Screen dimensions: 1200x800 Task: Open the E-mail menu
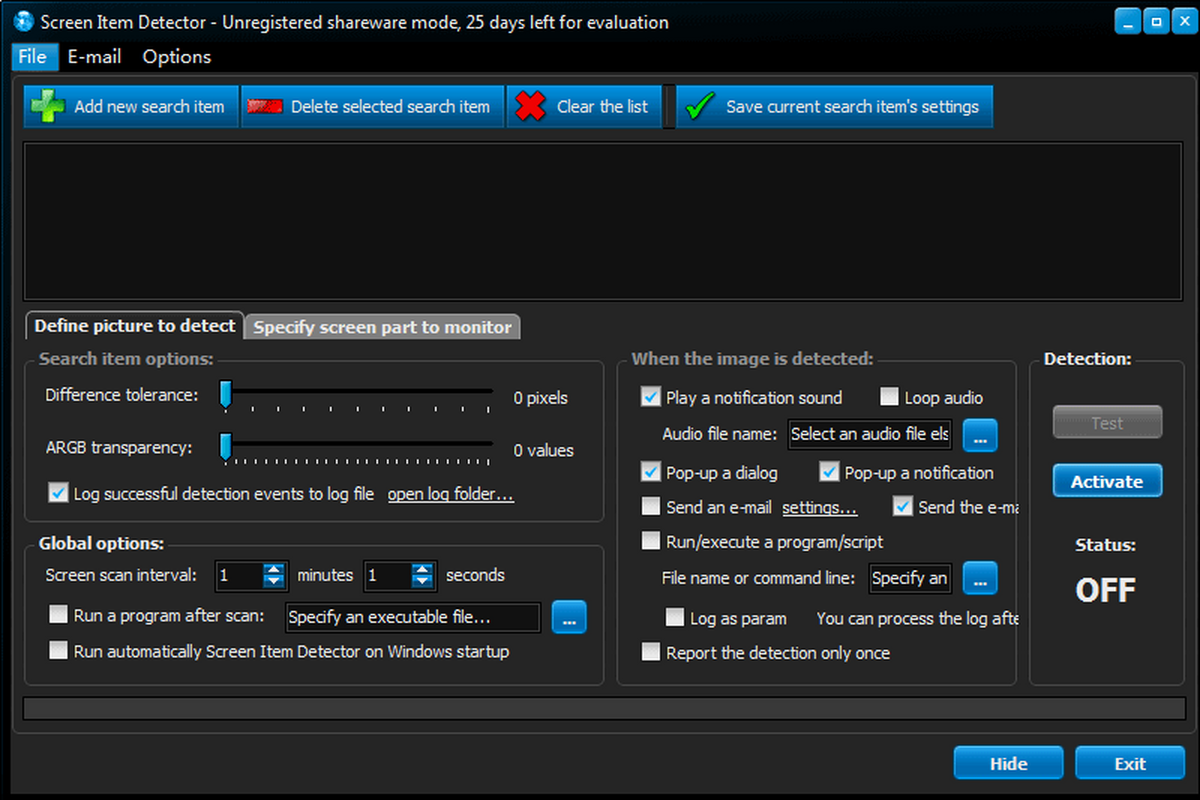point(95,57)
